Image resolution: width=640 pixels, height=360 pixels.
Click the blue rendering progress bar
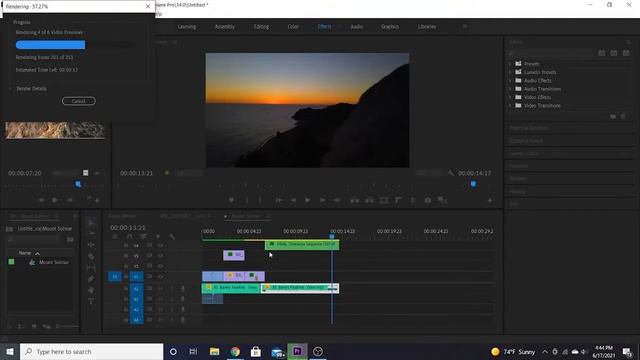point(51,45)
